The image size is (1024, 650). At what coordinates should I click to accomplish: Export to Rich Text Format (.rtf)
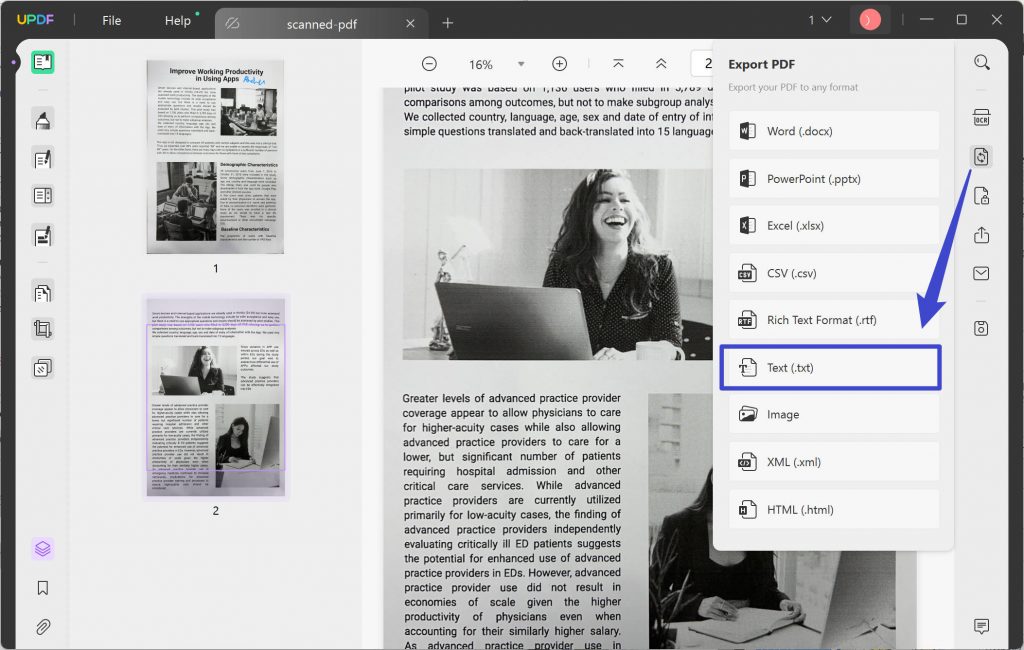[x=834, y=320]
